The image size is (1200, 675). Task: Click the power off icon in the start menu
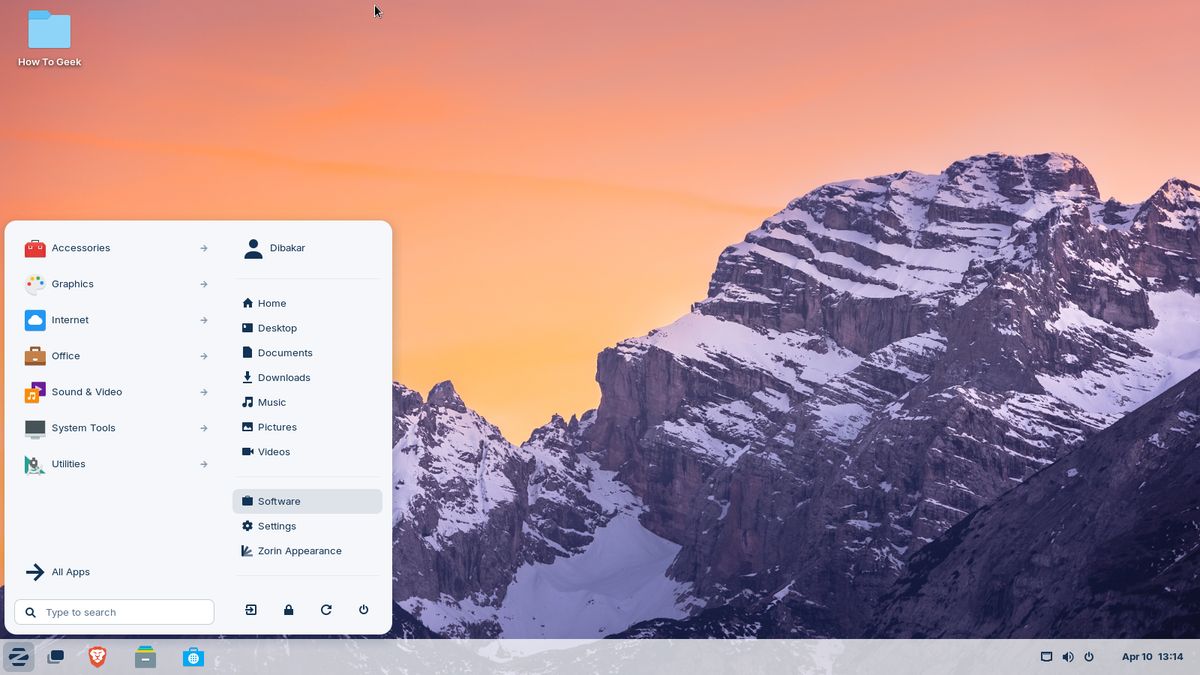coord(362,609)
